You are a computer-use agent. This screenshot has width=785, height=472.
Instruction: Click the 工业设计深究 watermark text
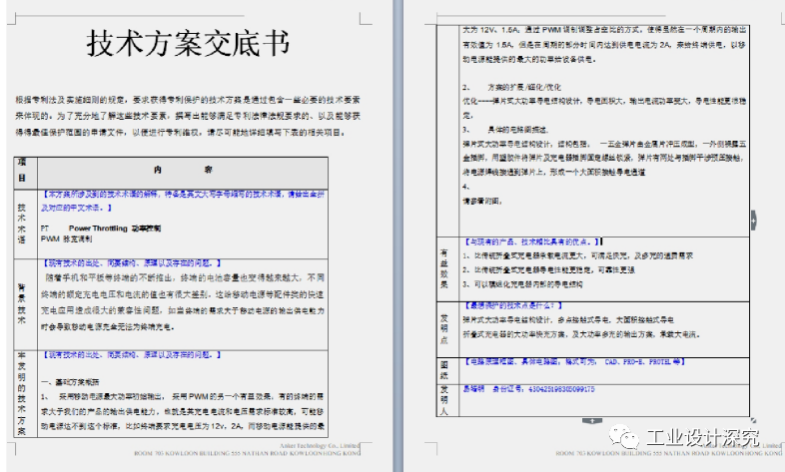(x=702, y=438)
